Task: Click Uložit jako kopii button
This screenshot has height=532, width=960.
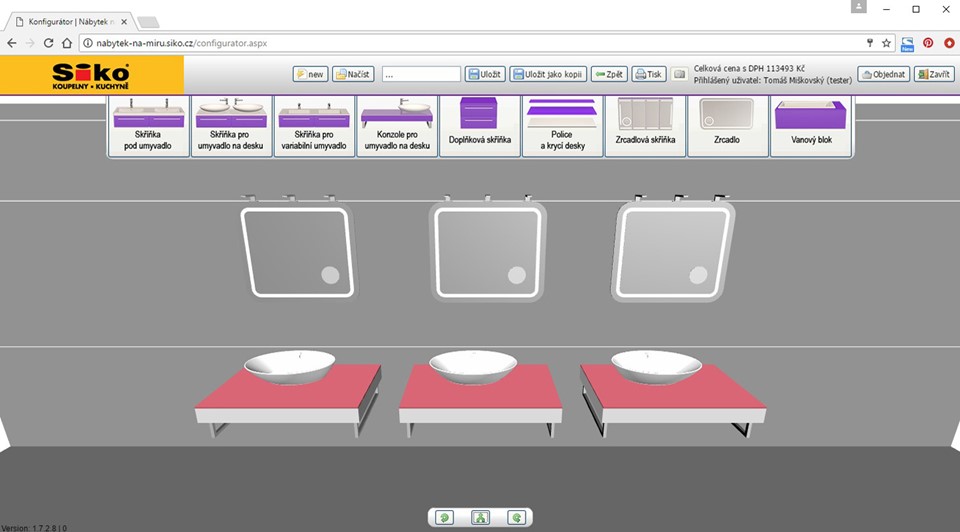Action: coord(547,74)
